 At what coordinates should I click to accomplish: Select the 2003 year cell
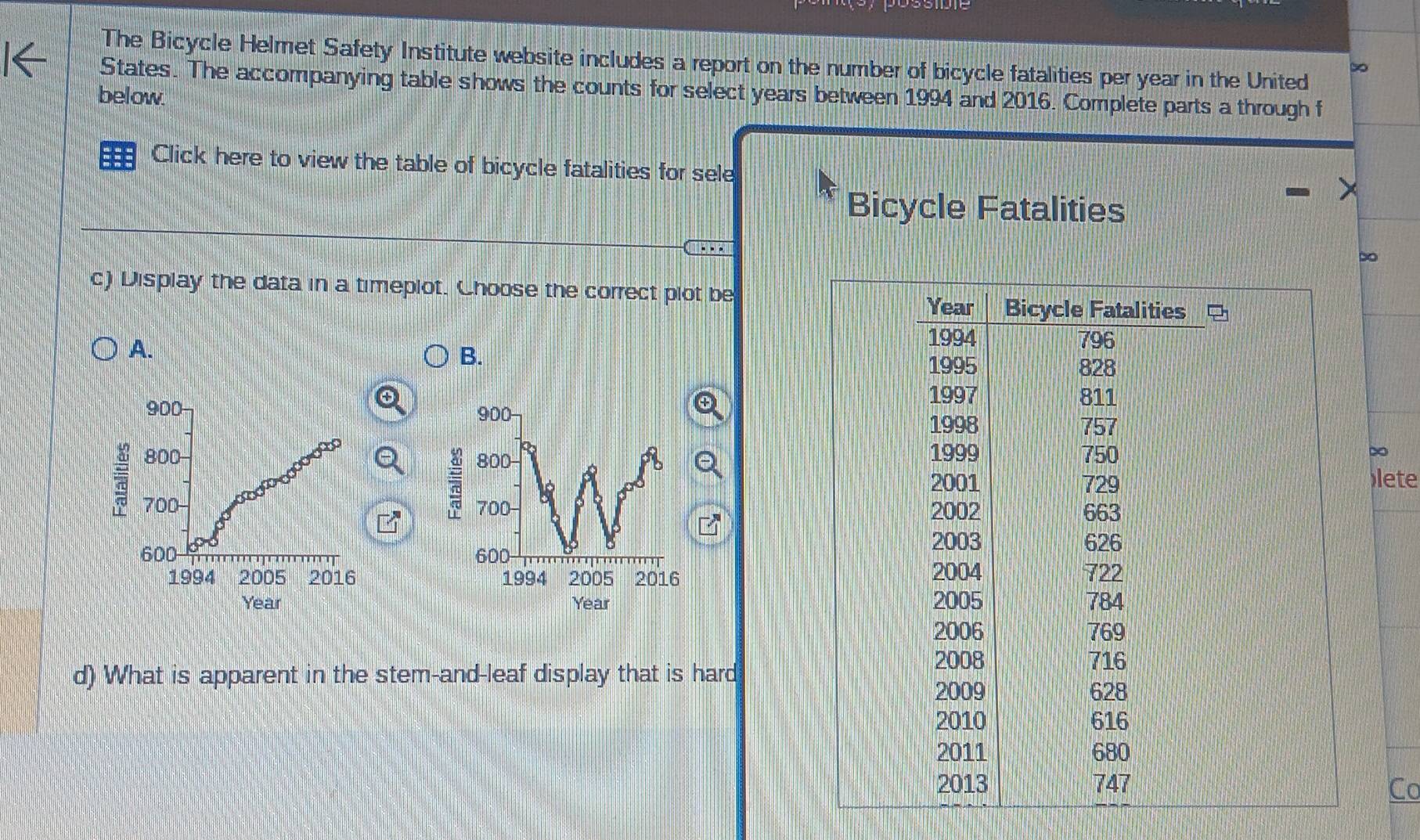(x=957, y=542)
